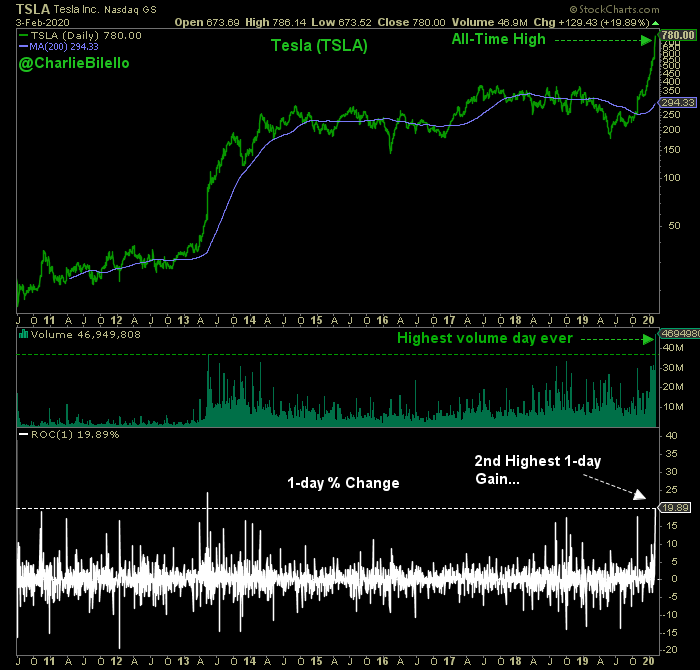Image resolution: width=700 pixels, height=670 pixels.
Task: Click year 13 on the price chart time axis
Action: click(x=183, y=320)
